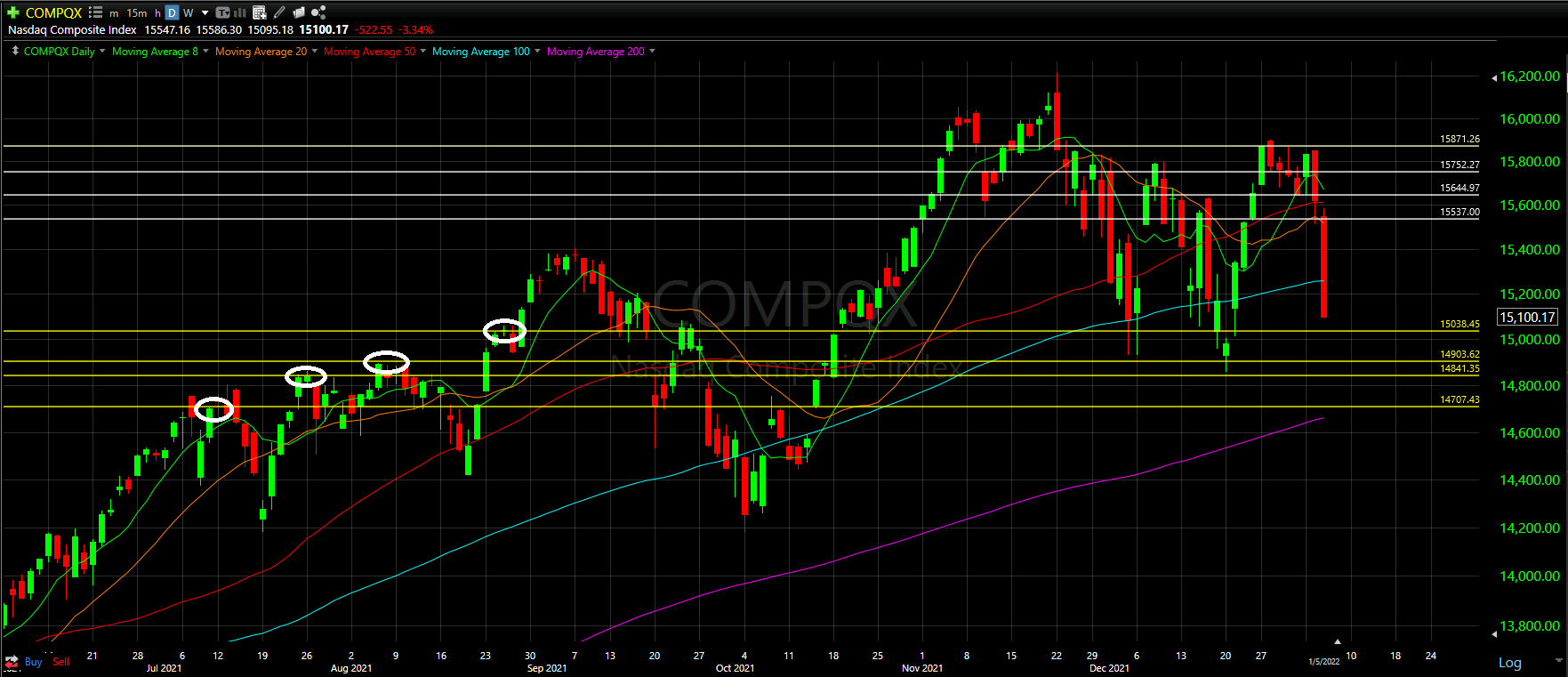Screen dimensions: 1568x677
Task: Click the Moving Average 50 label
Action: [369, 52]
